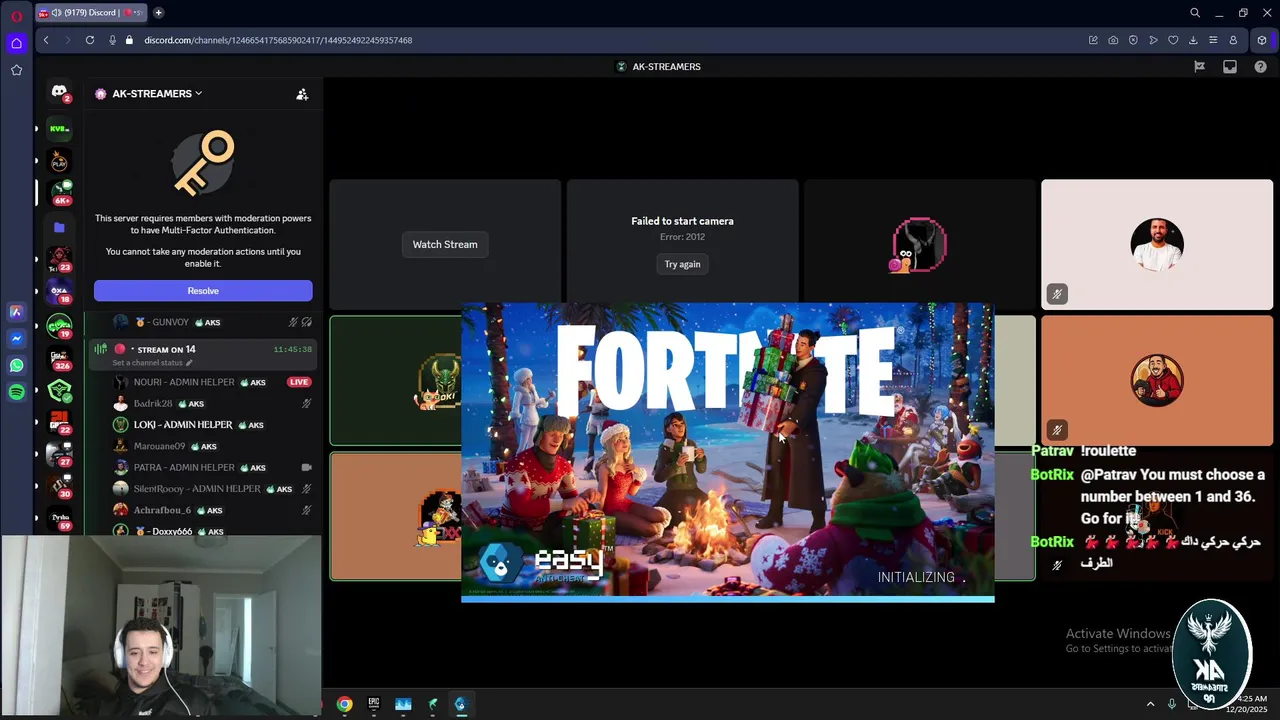The image size is (1280, 720).
Task: Click the Fortnite loading splash window
Action: point(728,452)
